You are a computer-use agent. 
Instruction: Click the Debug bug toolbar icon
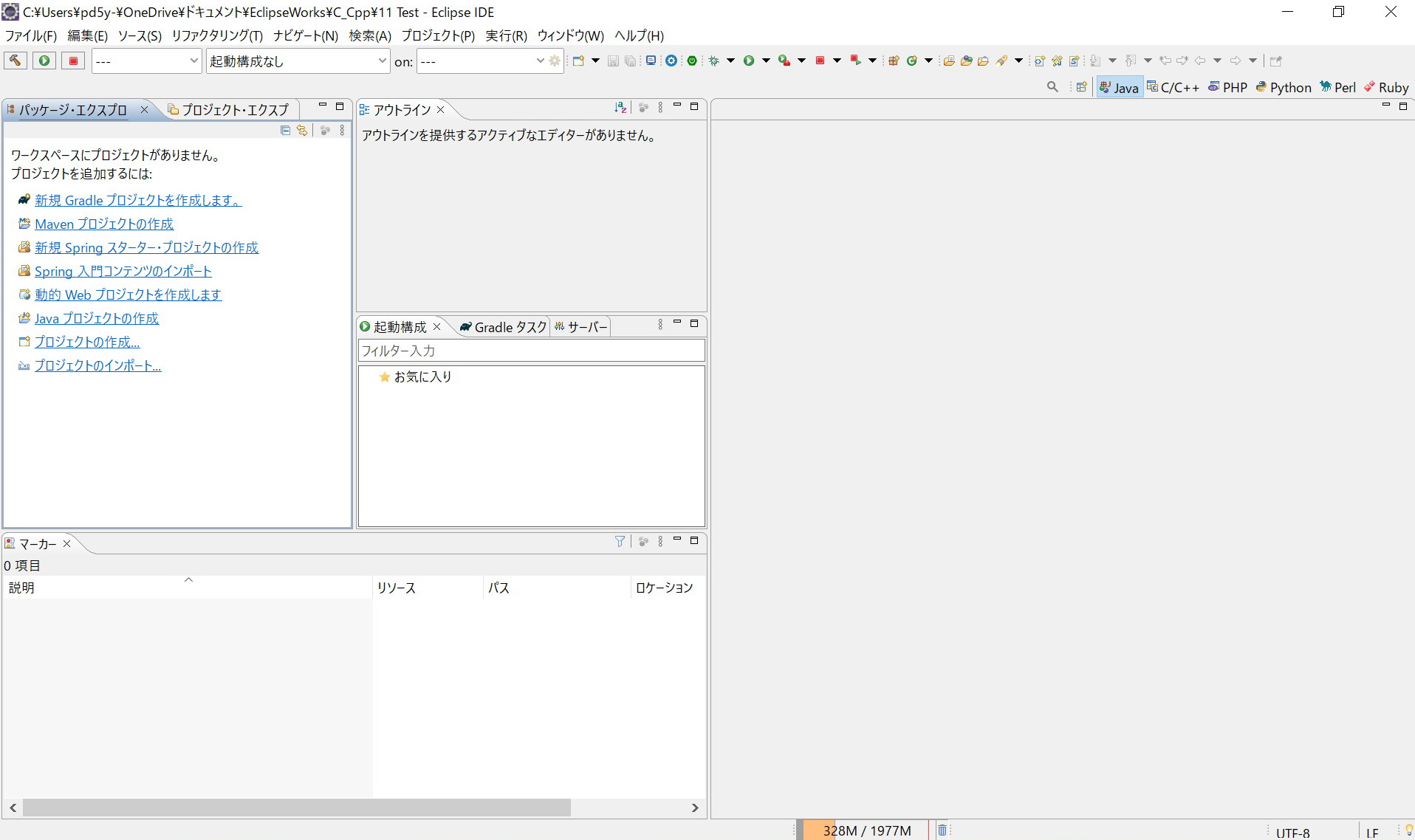point(714,61)
